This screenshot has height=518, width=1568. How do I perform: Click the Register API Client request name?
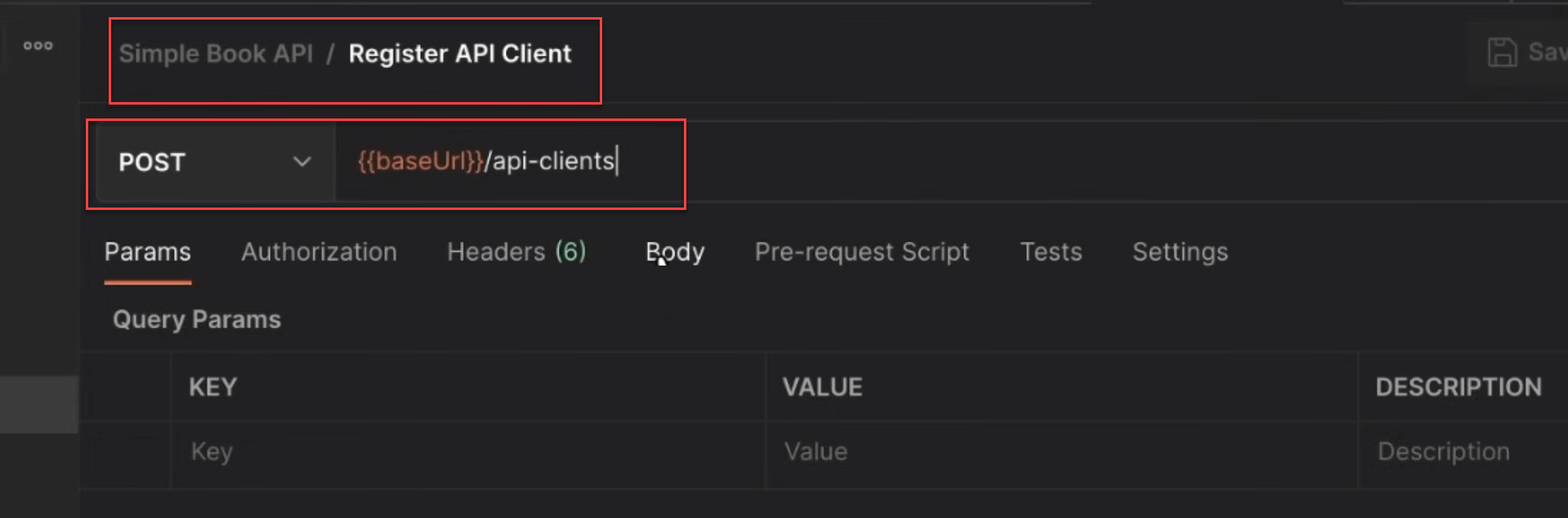pyautogui.click(x=459, y=53)
